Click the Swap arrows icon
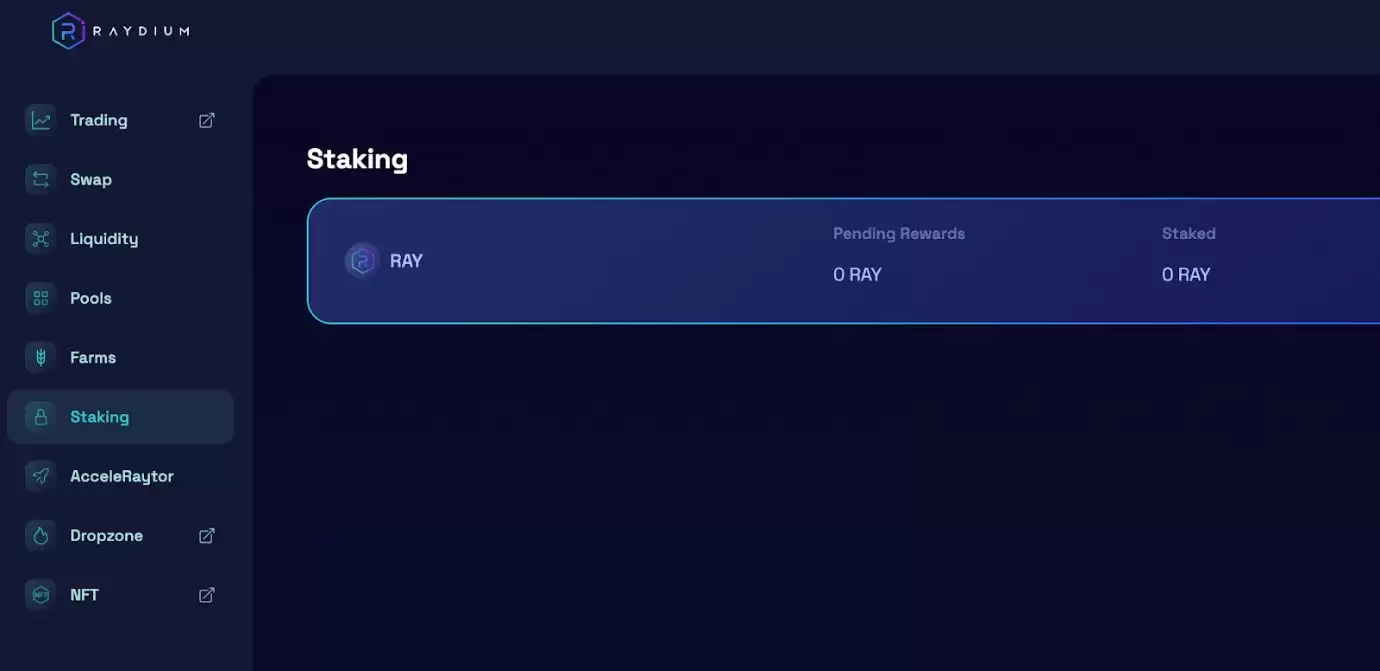Screen dimensions: 1380x671 pyautogui.click(x=41, y=180)
